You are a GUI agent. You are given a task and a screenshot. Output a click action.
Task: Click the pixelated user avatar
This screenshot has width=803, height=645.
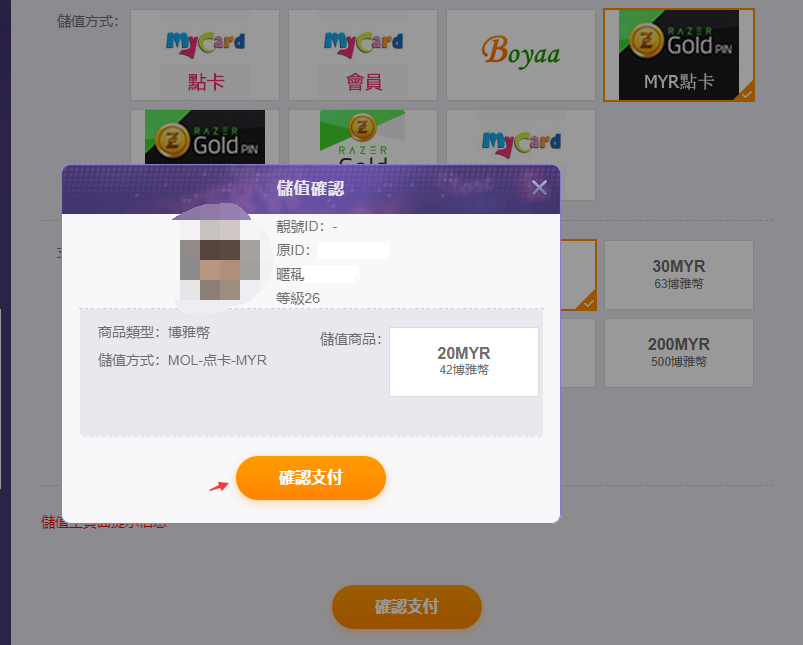pyautogui.click(x=220, y=259)
